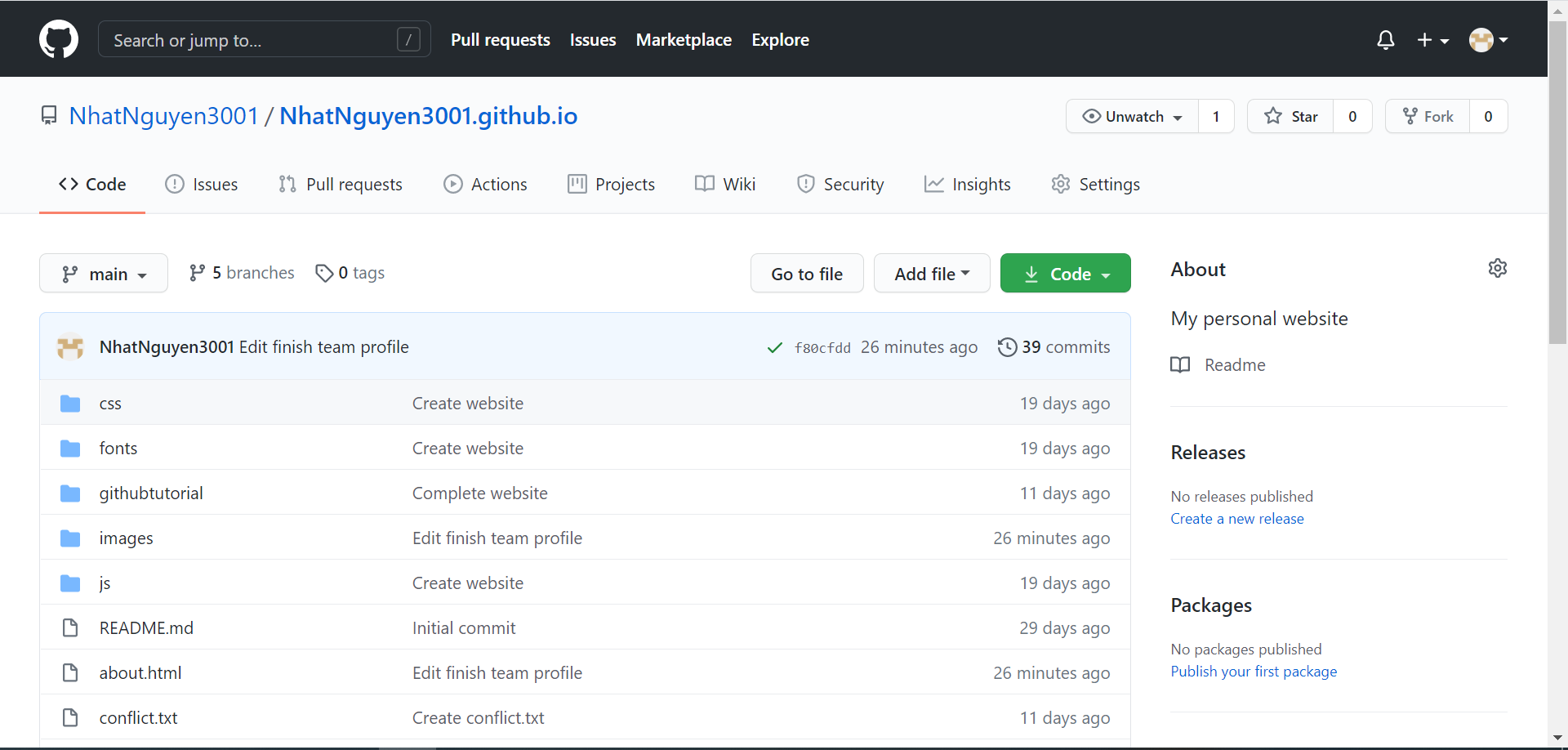Focus the Search or jump to field
The height and width of the screenshot is (750, 1568).
[x=264, y=39]
